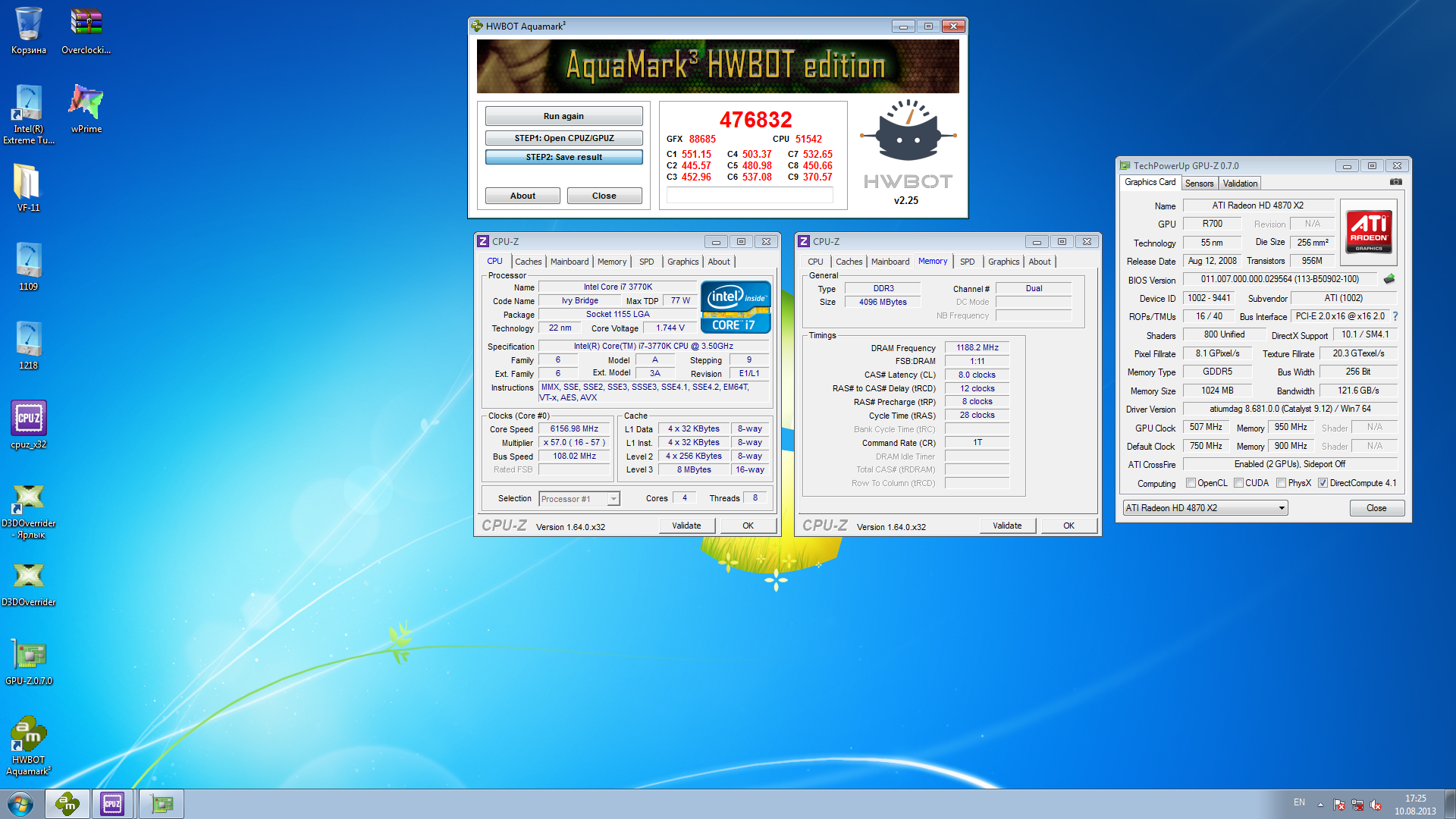Image resolution: width=1456 pixels, height=819 pixels.
Task: Open About tab in left CPU-Z window
Action: click(x=719, y=262)
